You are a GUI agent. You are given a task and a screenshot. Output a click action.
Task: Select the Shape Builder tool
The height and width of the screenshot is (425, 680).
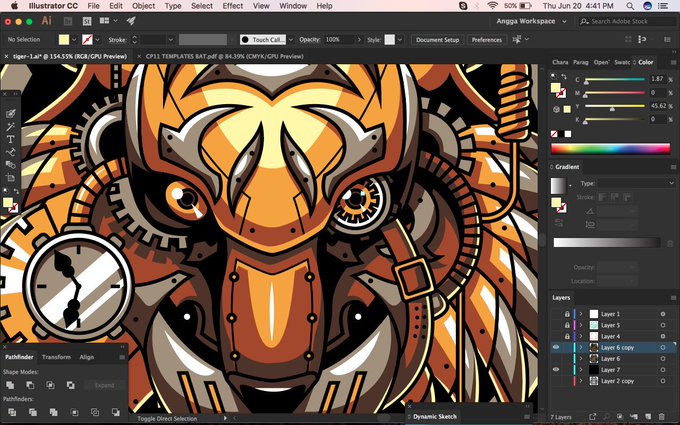10,165
